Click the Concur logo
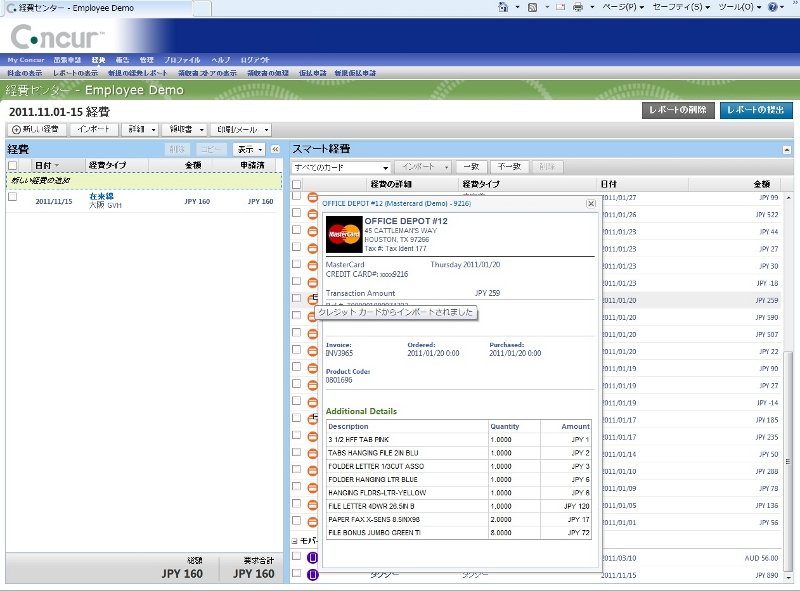Image resolution: width=800 pixels, height=591 pixels. (56, 37)
